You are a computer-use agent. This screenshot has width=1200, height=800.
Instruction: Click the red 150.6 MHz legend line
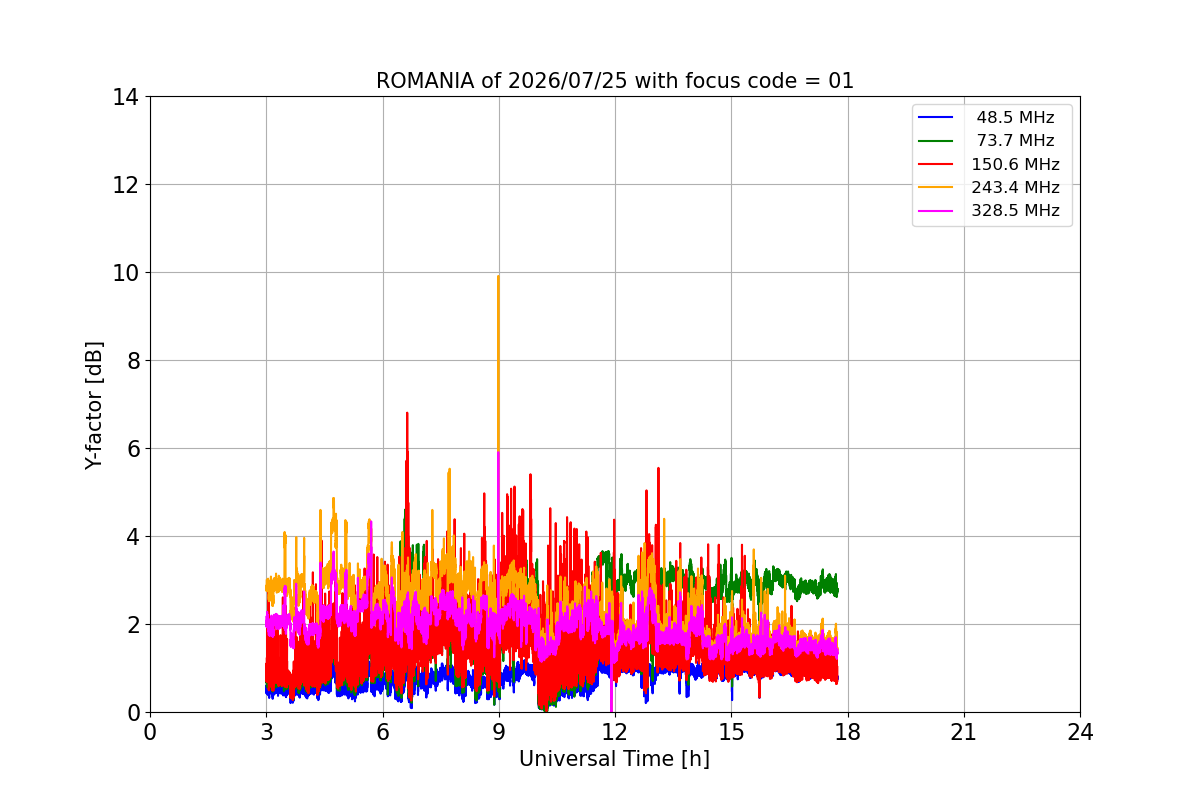[x=936, y=164]
